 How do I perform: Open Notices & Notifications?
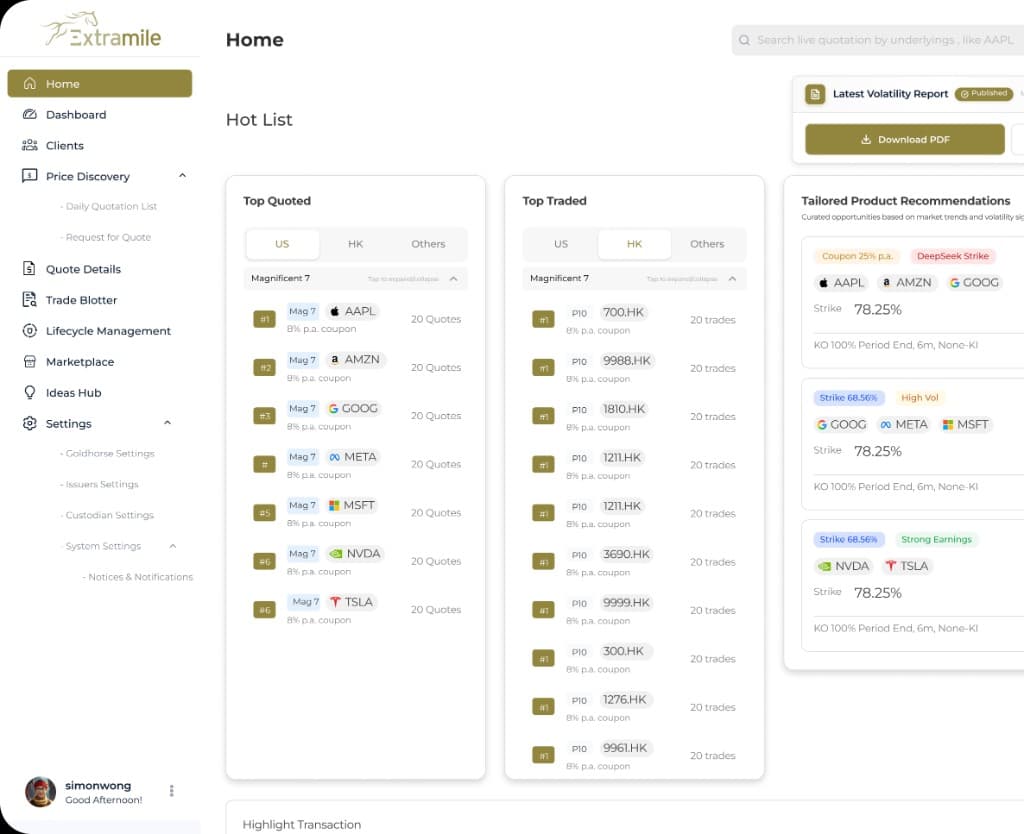pyautogui.click(x=138, y=577)
